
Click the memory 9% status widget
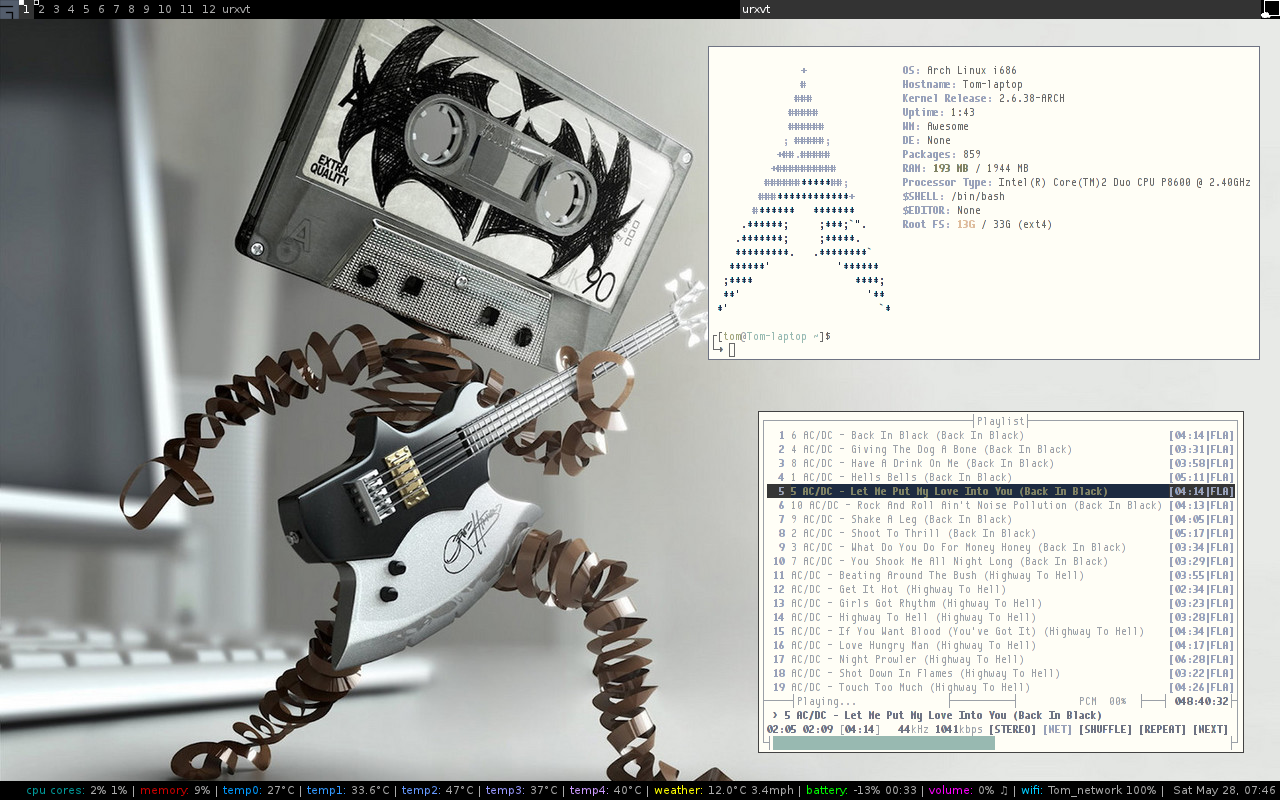(175, 790)
